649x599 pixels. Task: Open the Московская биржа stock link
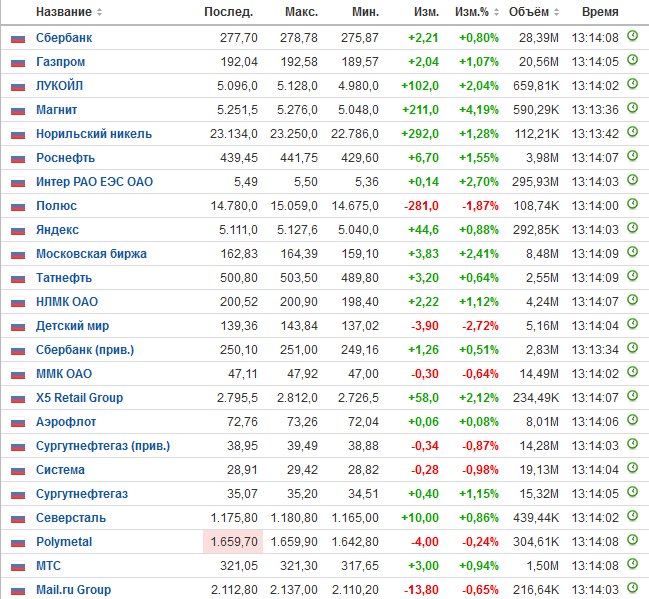coord(91,254)
